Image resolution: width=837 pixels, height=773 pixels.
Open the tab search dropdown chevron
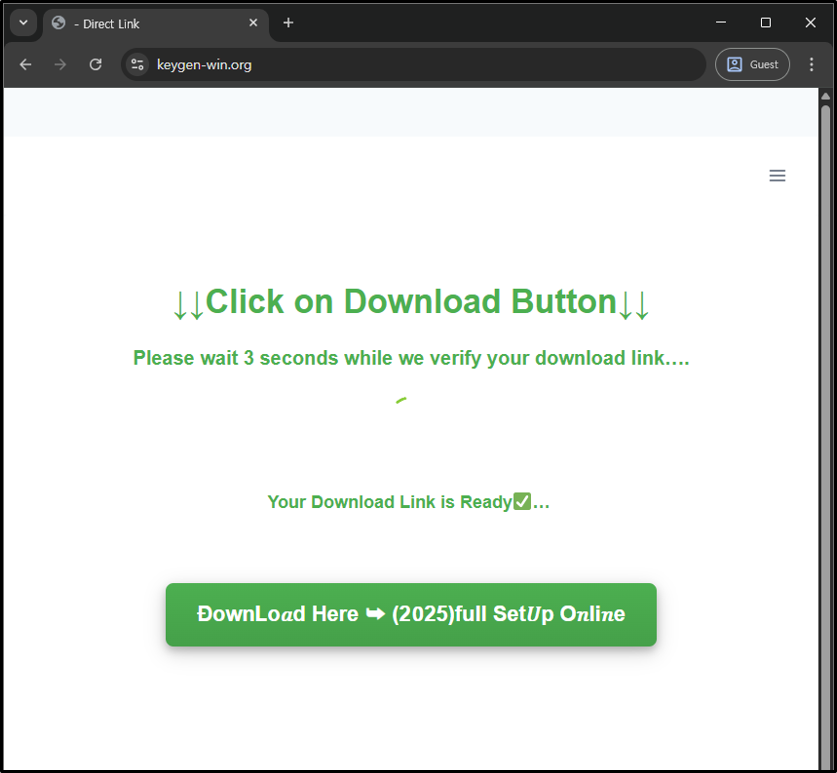23,22
